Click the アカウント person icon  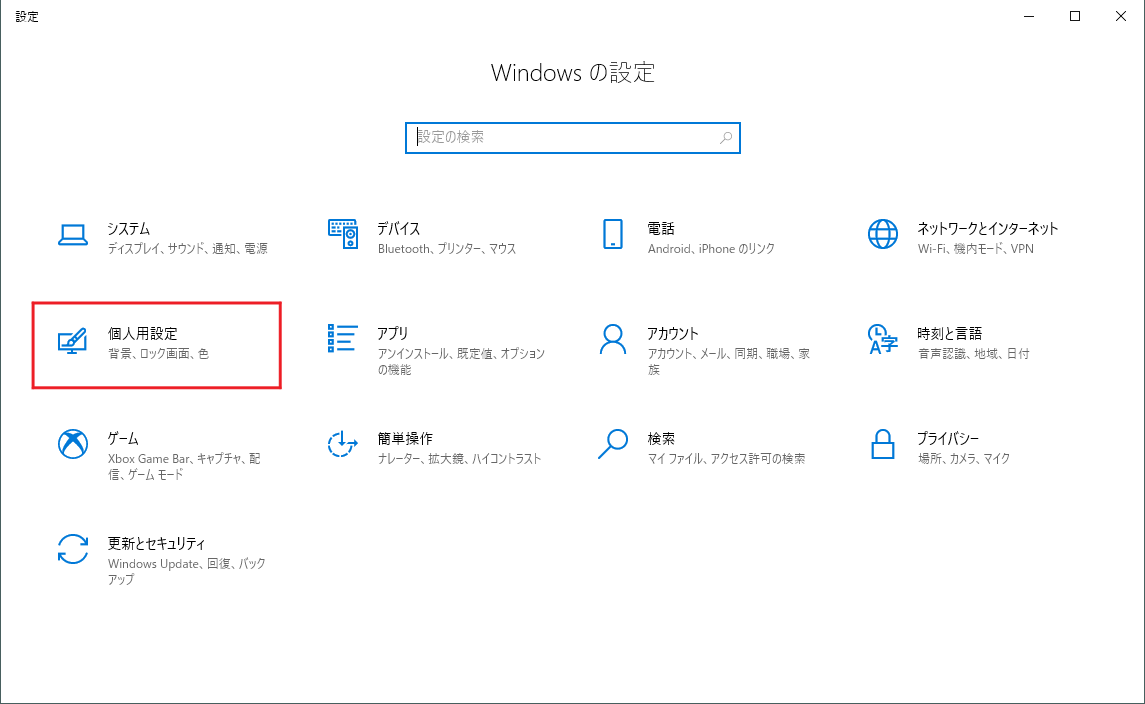pyautogui.click(x=613, y=340)
